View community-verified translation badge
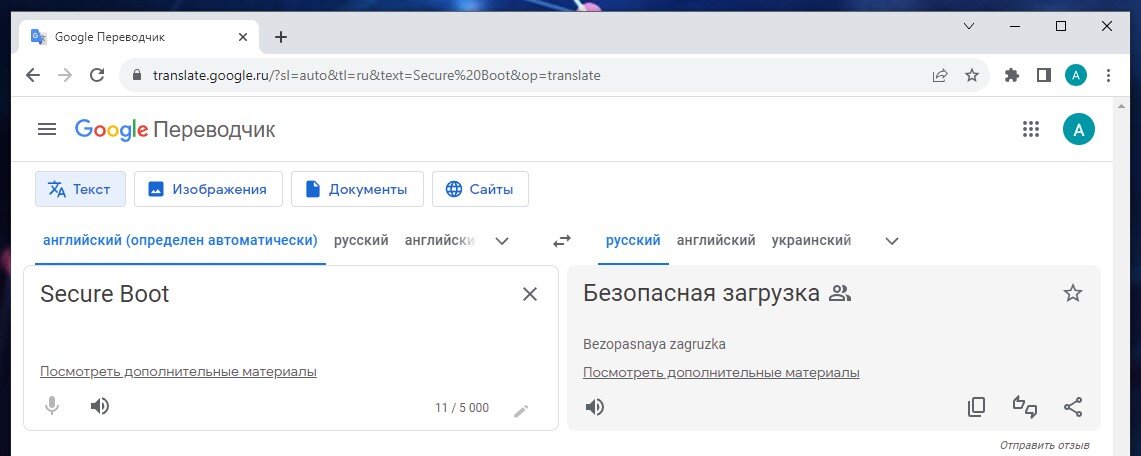This screenshot has width=1141, height=456. 840,294
